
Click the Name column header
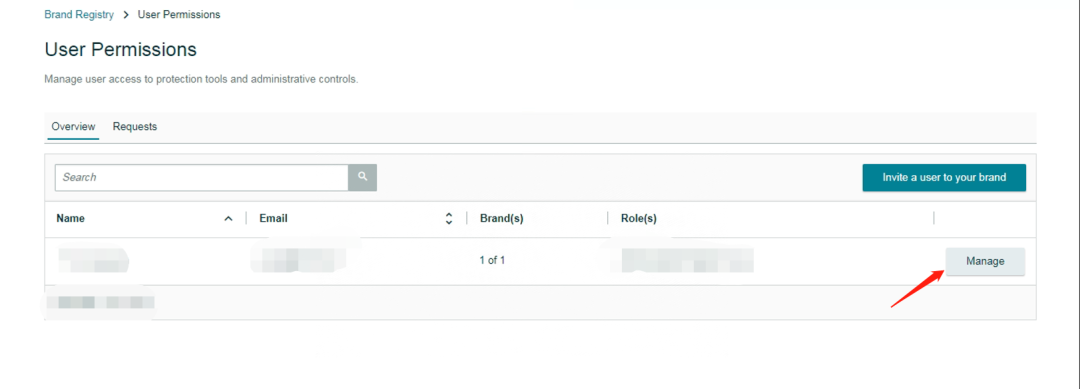click(x=70, y=219)
